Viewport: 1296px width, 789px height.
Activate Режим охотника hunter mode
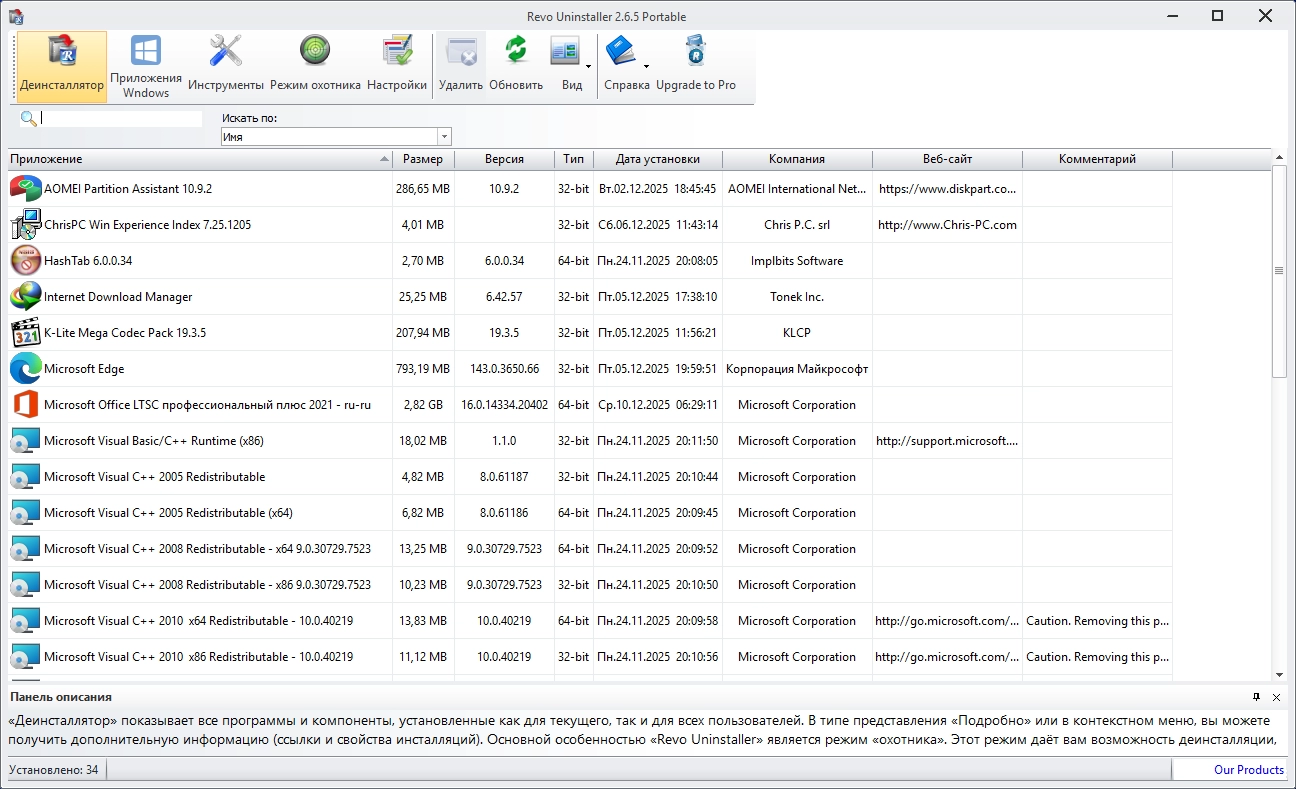click(315, 65)
